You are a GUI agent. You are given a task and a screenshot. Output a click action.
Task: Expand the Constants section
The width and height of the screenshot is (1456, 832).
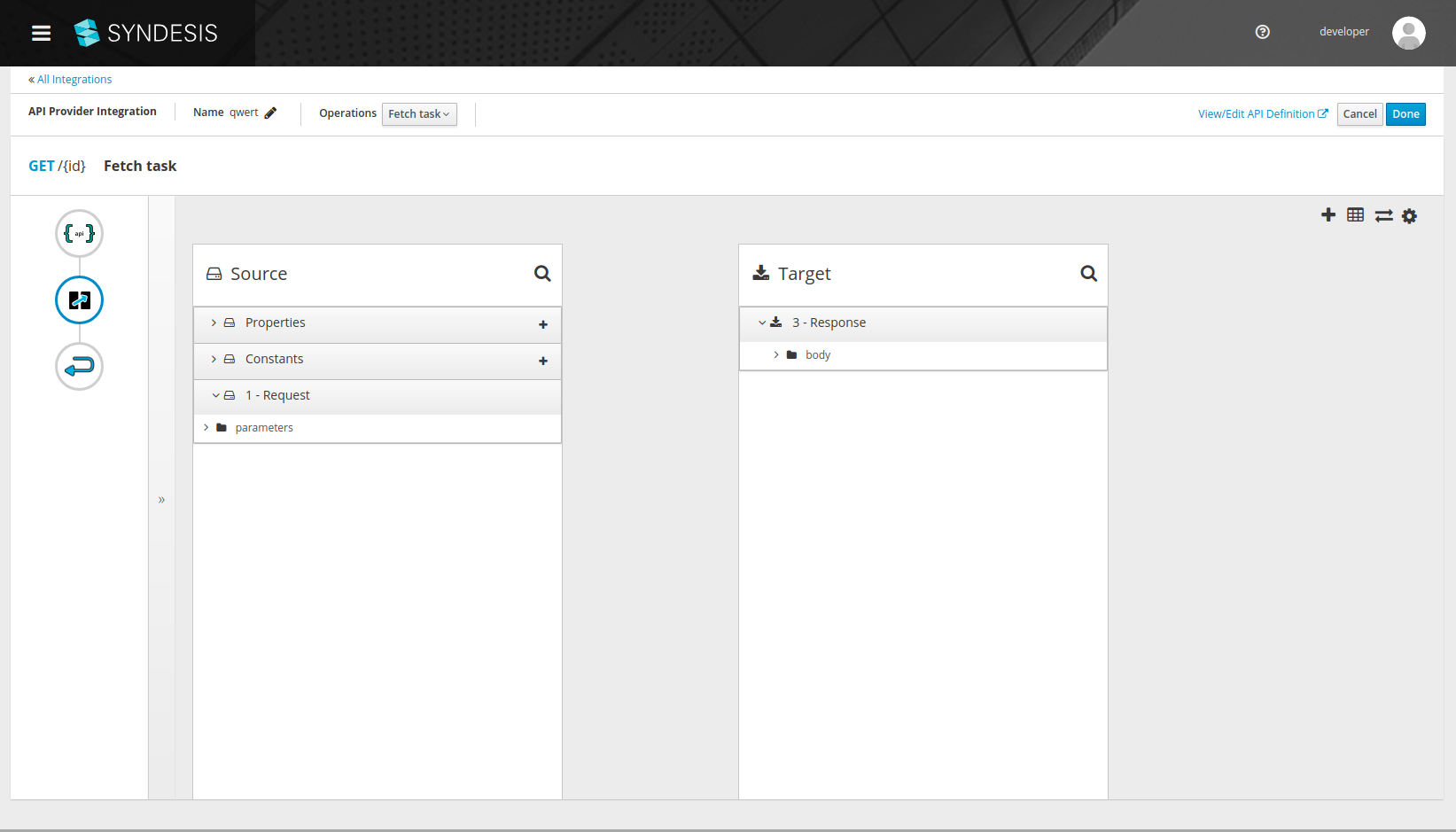click(x=214, y=359)
